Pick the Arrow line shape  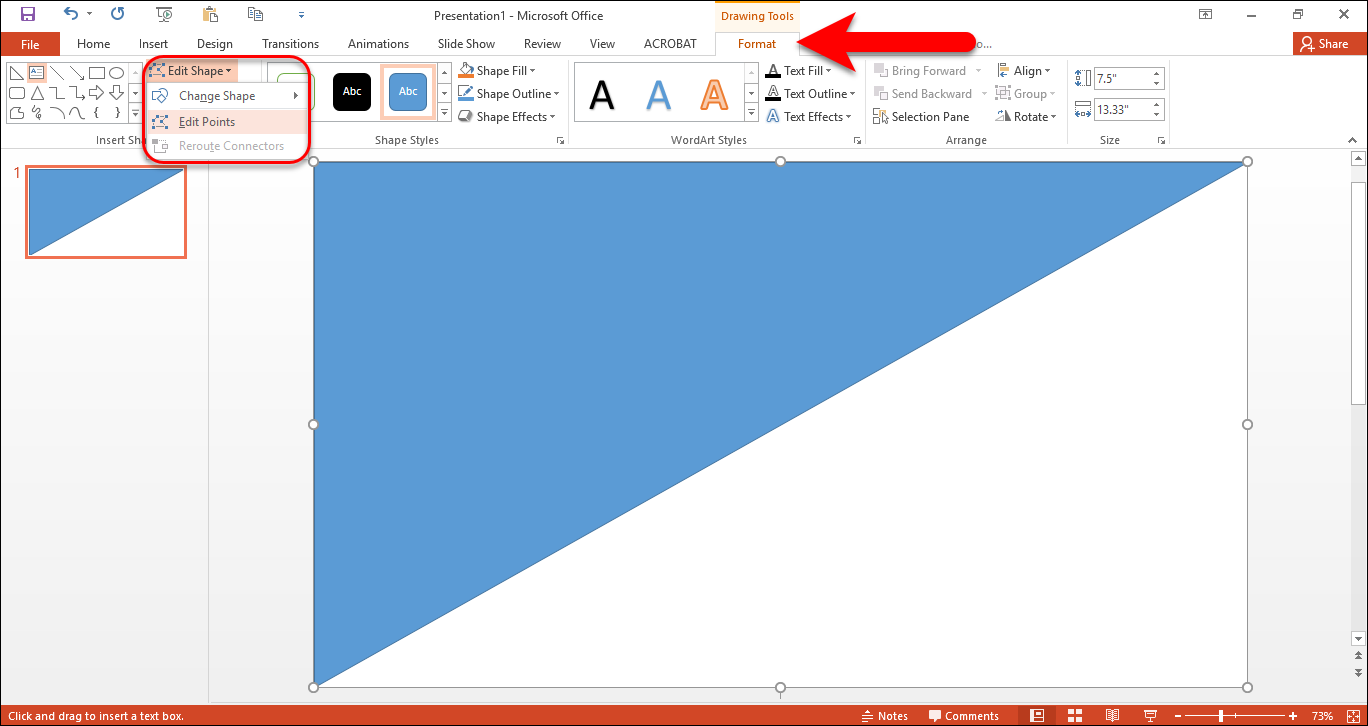coord(77,72)
